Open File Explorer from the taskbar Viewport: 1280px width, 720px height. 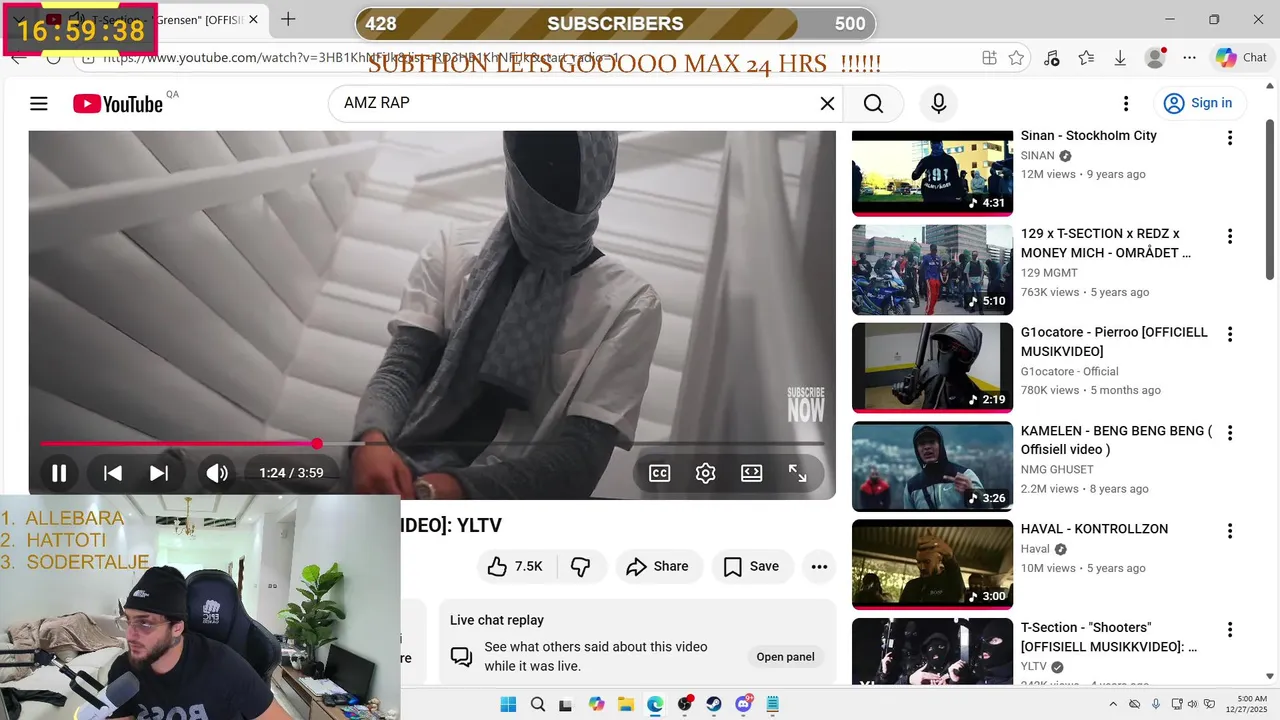tap(625, 704)
